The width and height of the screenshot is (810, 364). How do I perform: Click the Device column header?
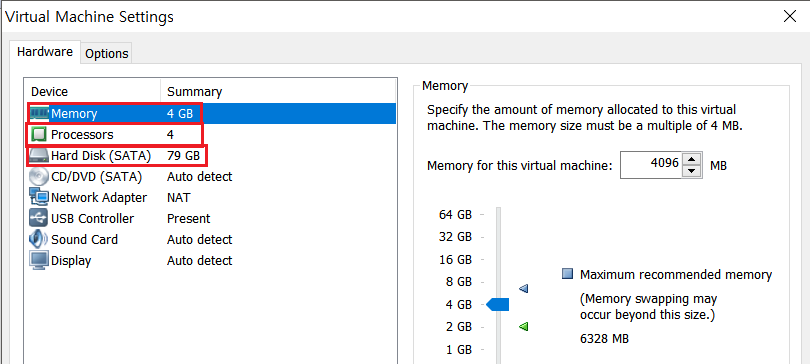tap(50, 92)
